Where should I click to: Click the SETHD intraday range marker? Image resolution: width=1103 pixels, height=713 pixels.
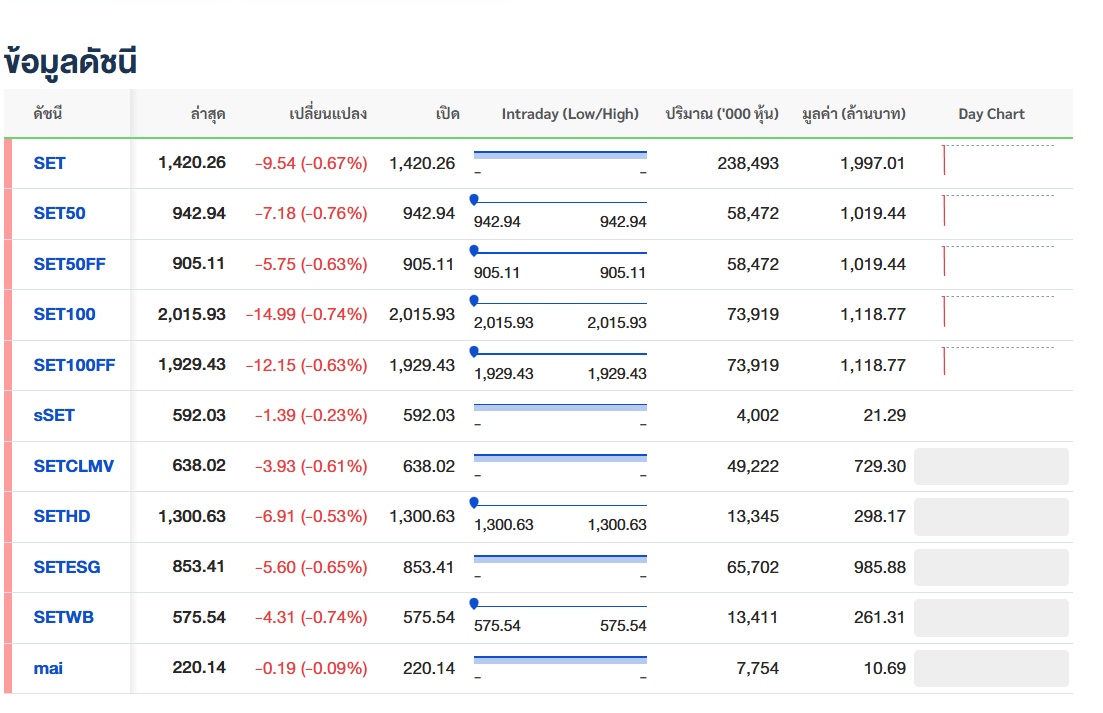pyautogui.click(x=473, y=502)
